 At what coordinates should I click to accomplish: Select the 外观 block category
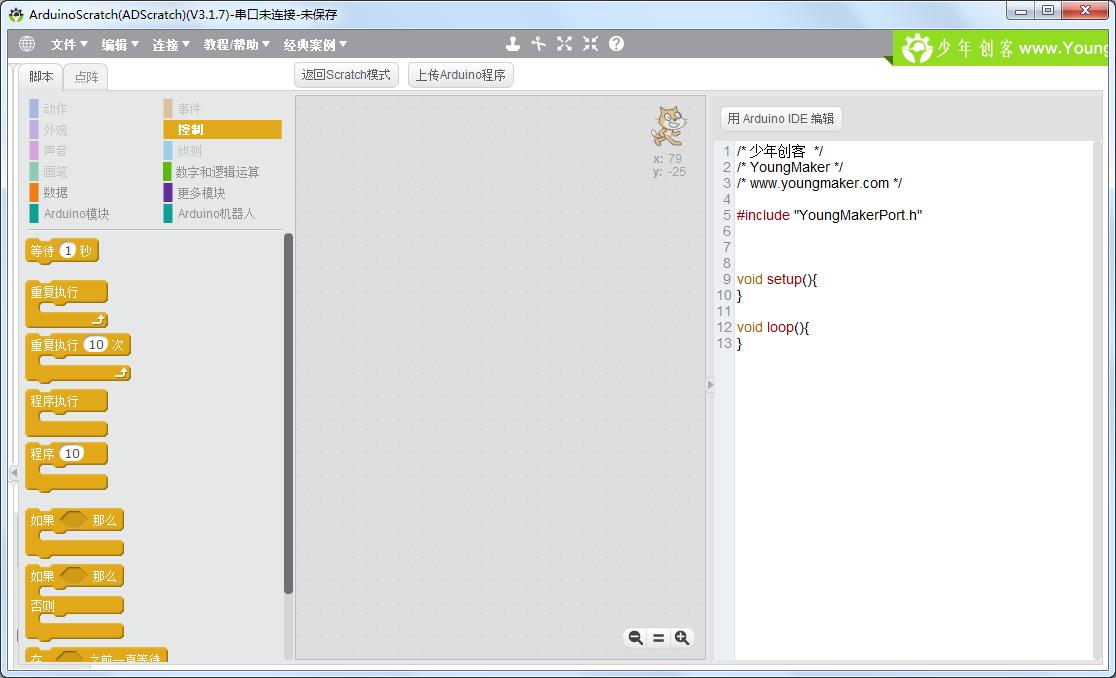(x=49, y=129)
